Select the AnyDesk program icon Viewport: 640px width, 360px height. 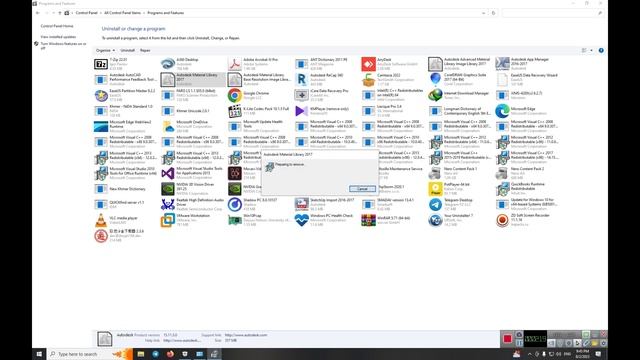point(368,64)
